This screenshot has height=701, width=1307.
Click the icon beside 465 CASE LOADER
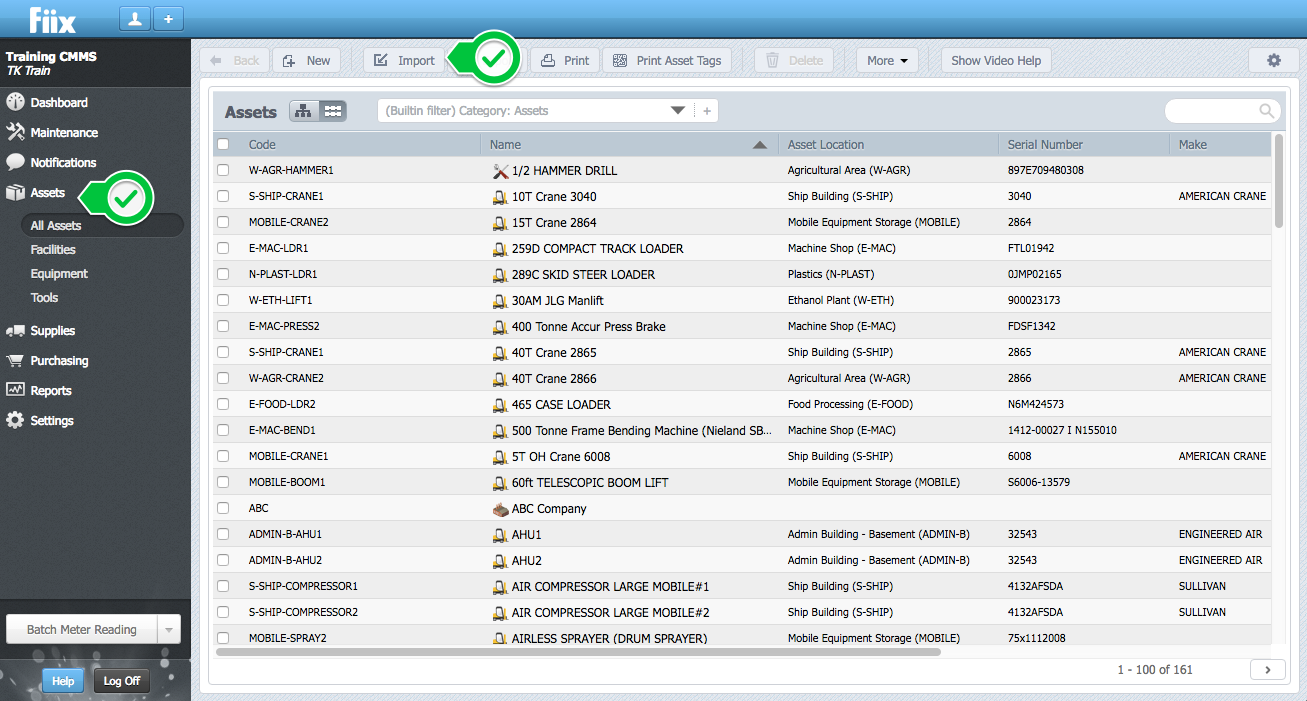[x=500, y=405]
